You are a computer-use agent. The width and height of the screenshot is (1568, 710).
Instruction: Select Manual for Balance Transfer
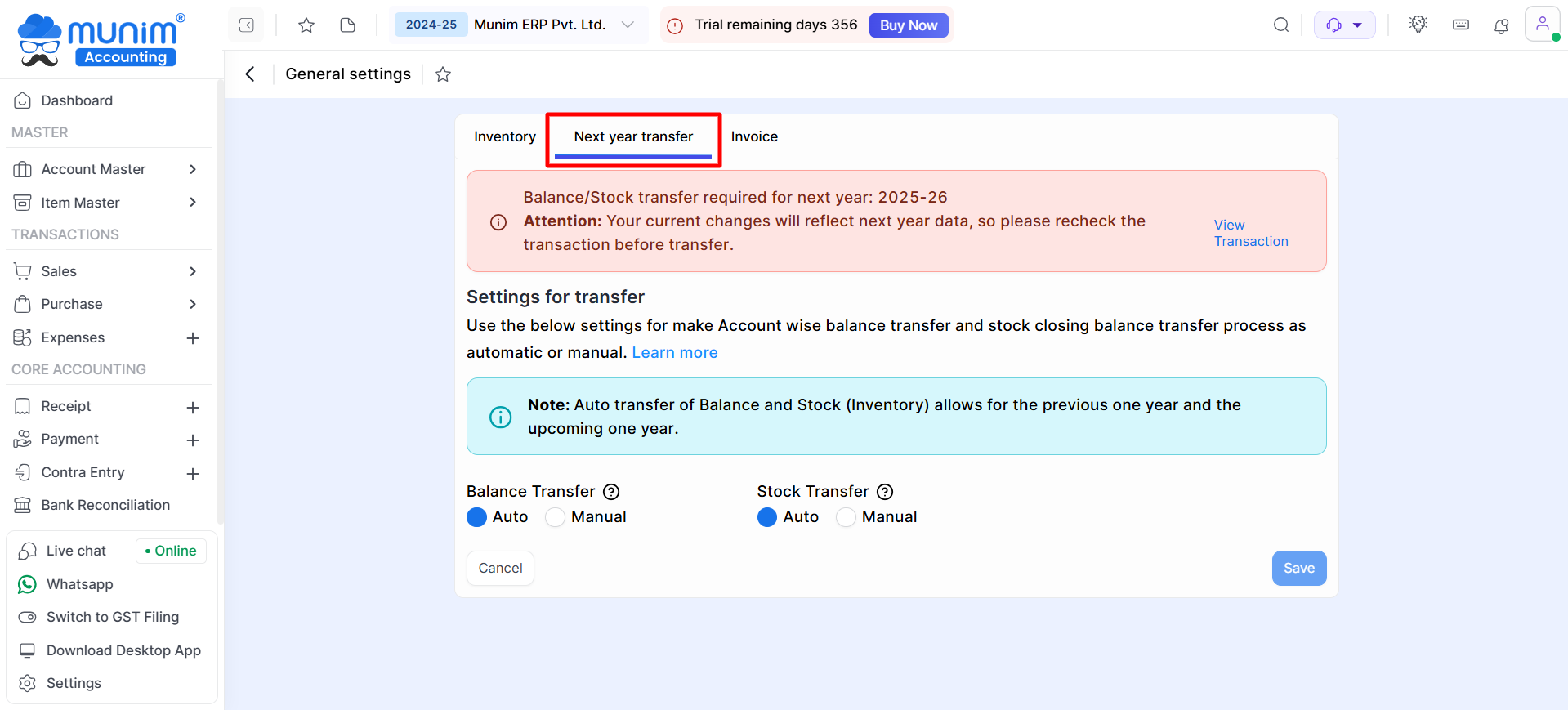pyautogui.click(x=556, y=517)
